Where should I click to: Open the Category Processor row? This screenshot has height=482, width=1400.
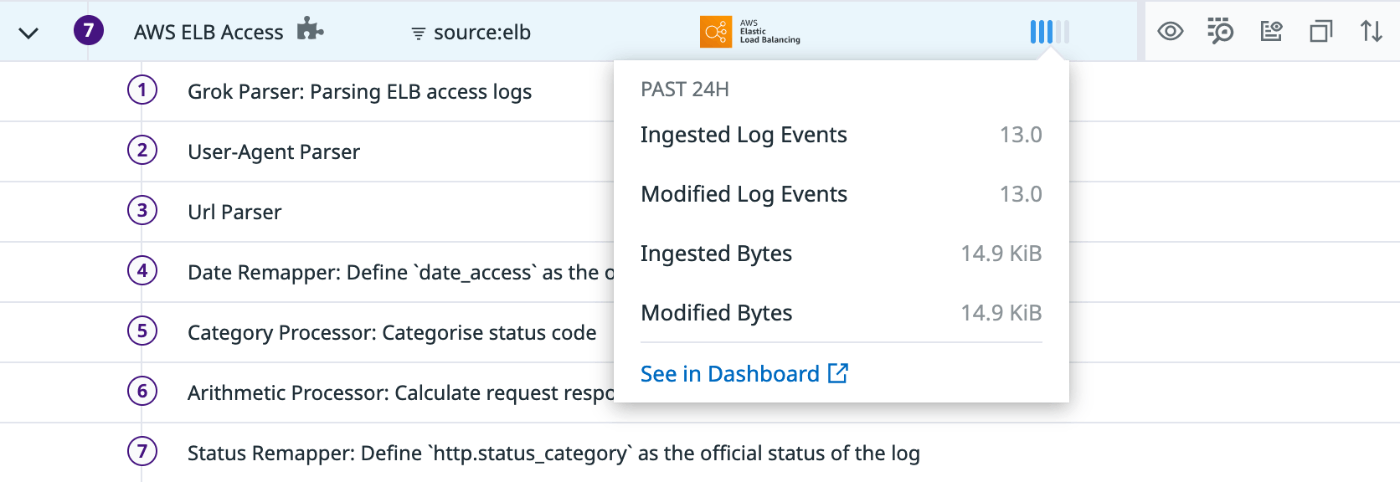[391, 332]
